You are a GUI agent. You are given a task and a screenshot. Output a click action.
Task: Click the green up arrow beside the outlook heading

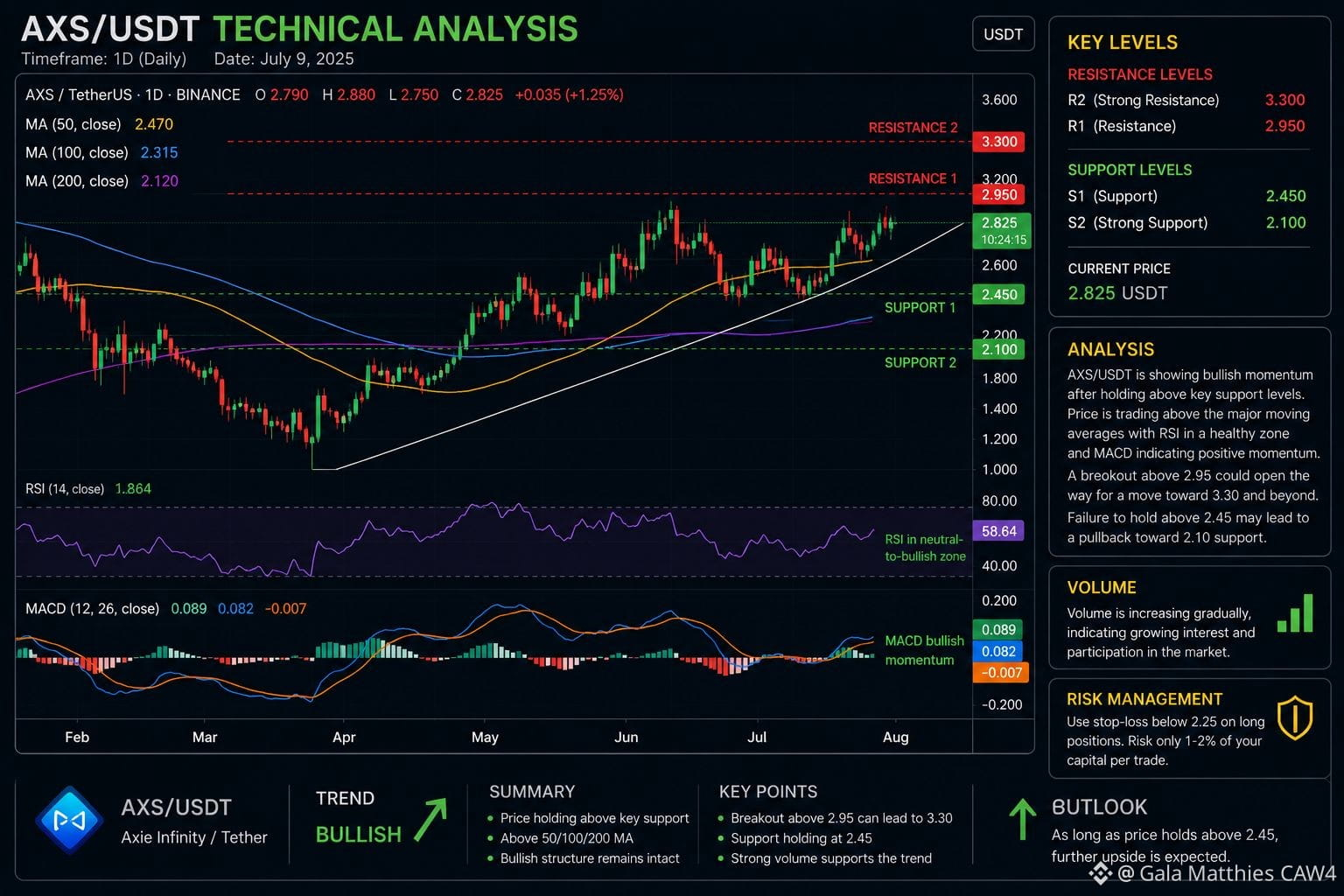coord(1022,819)
